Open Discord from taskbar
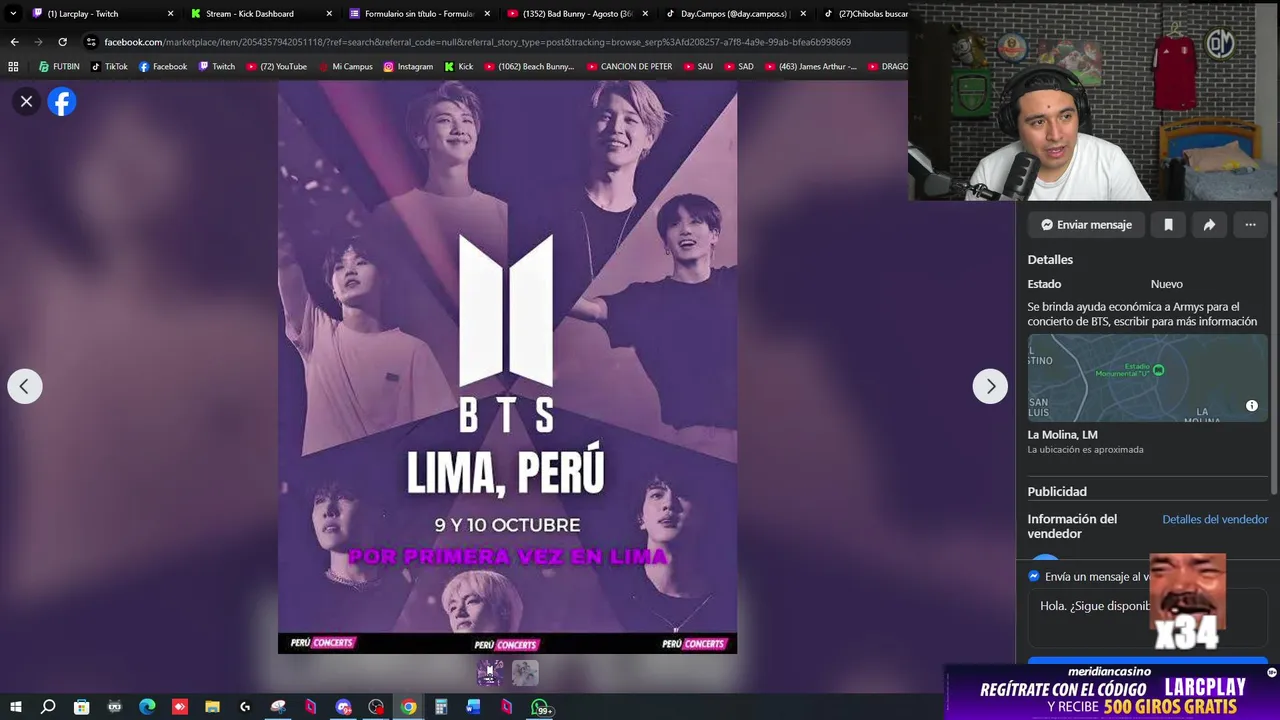Screen dimensions: 1280x720 343,707
